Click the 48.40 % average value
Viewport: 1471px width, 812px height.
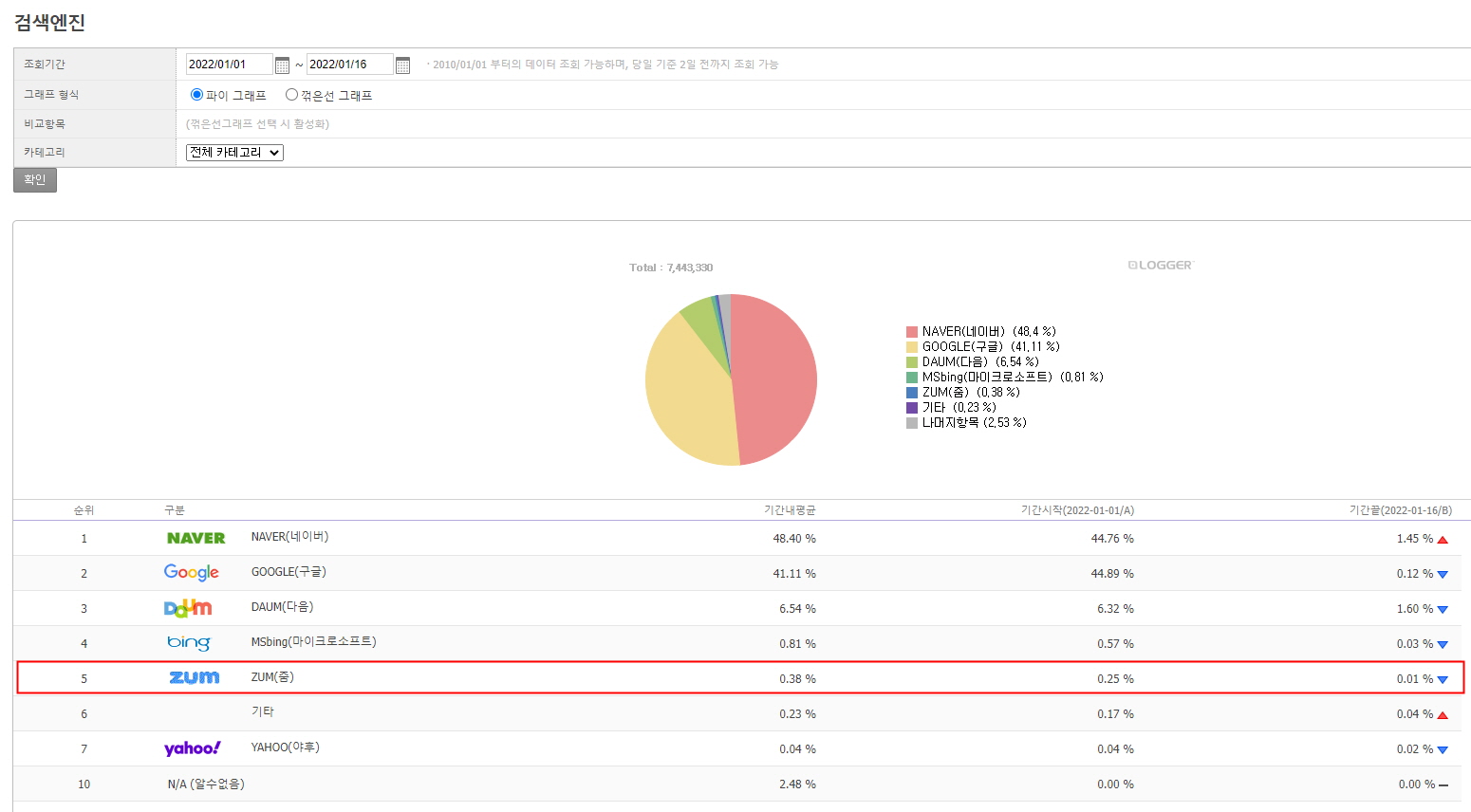point(794,539)
